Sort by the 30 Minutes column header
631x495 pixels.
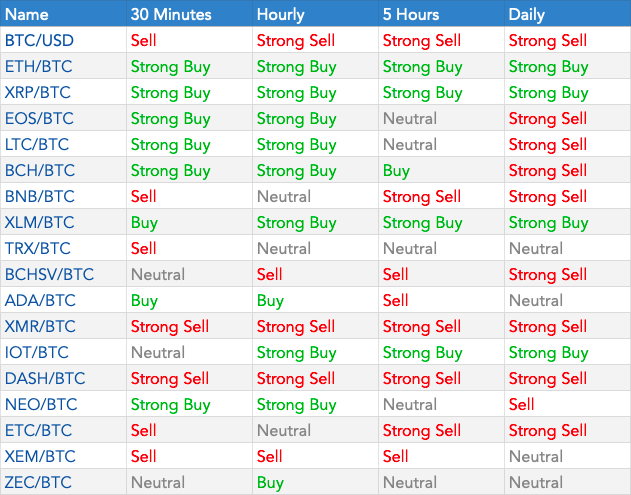pyautogui.click(x=171, y=14)
